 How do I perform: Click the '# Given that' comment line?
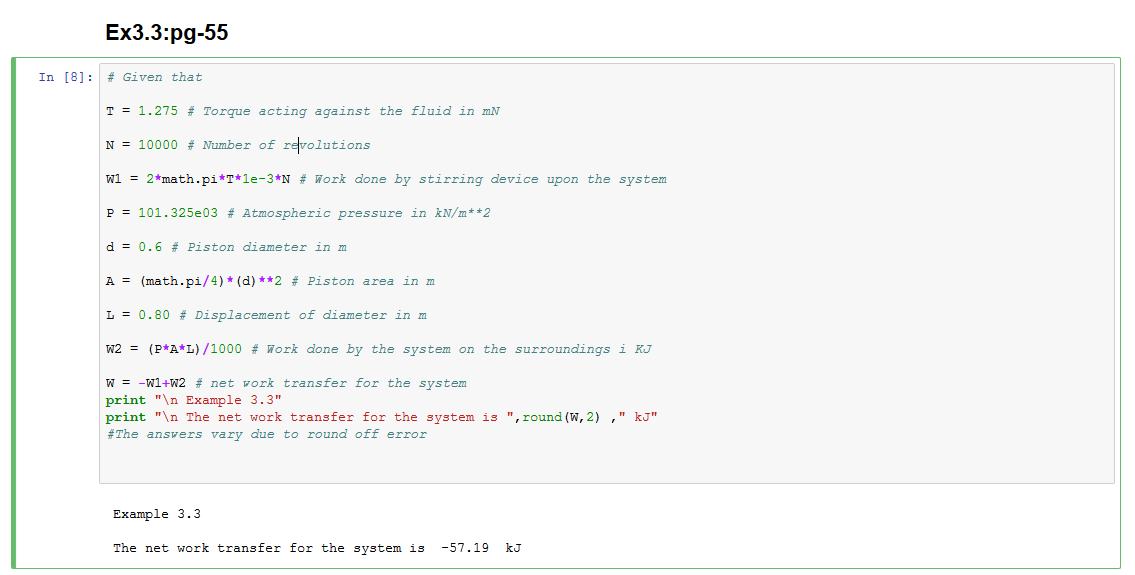(x=154, y=77)
